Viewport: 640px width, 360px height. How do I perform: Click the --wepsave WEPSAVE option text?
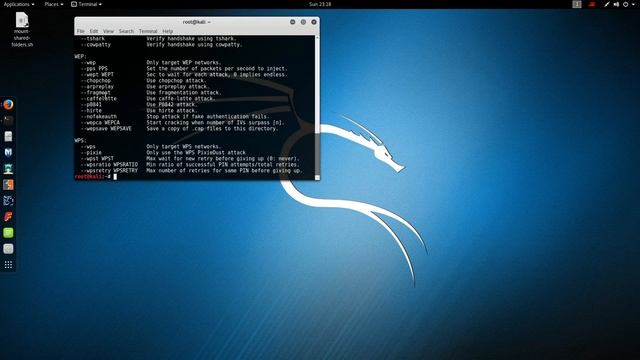pos(106,129)
